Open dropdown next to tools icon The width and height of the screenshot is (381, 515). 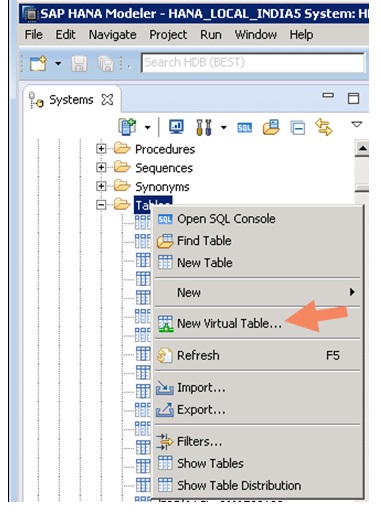click(x=224, y=127)
